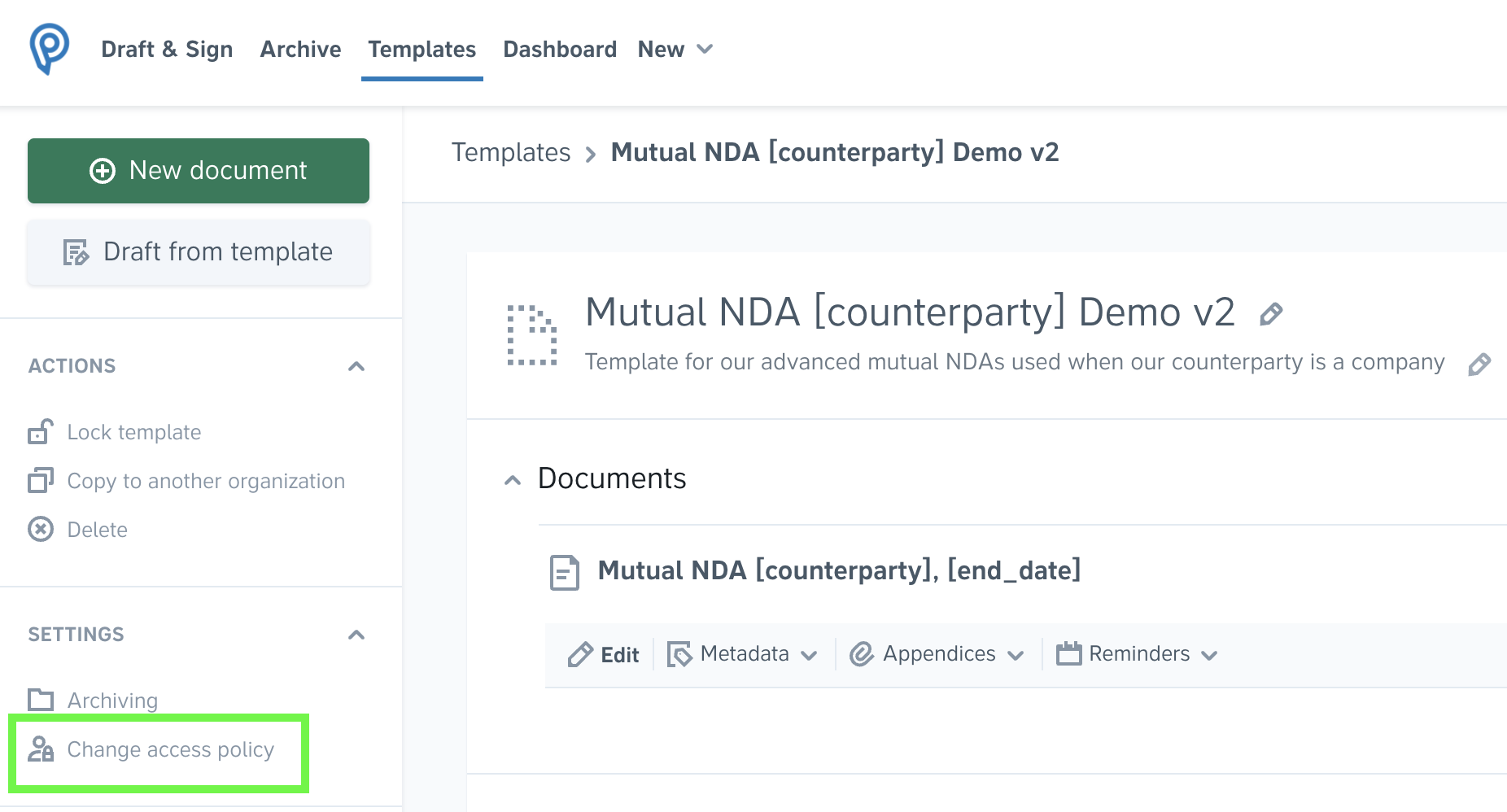Click the Archiving folder icon
Viewport: 1507px width, 812px height.
tap(41, 700)
